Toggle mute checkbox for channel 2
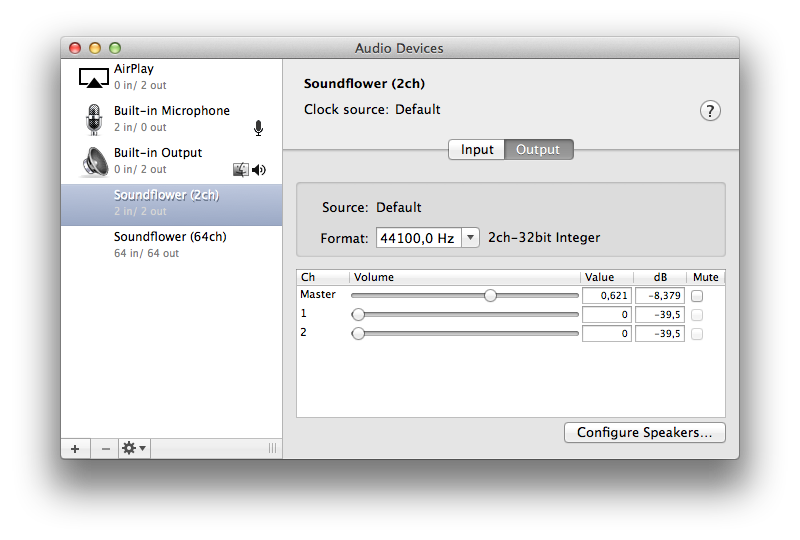 [697, 334]
